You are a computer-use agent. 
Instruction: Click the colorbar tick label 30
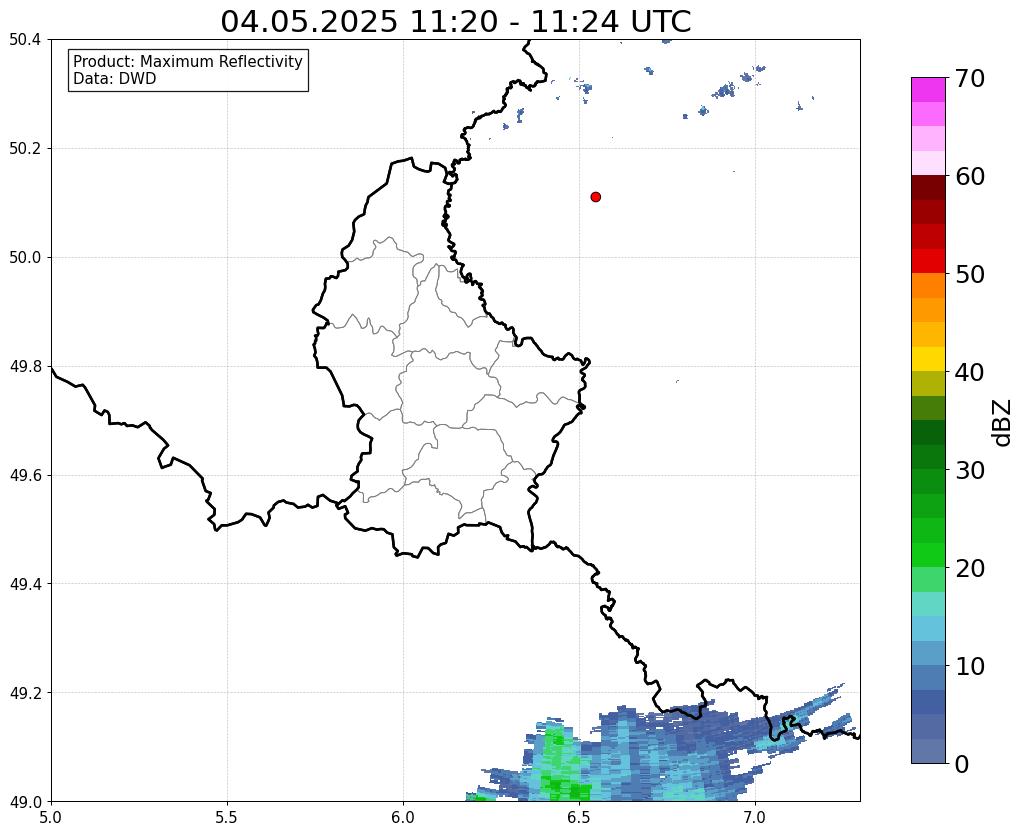pos(970,470)
